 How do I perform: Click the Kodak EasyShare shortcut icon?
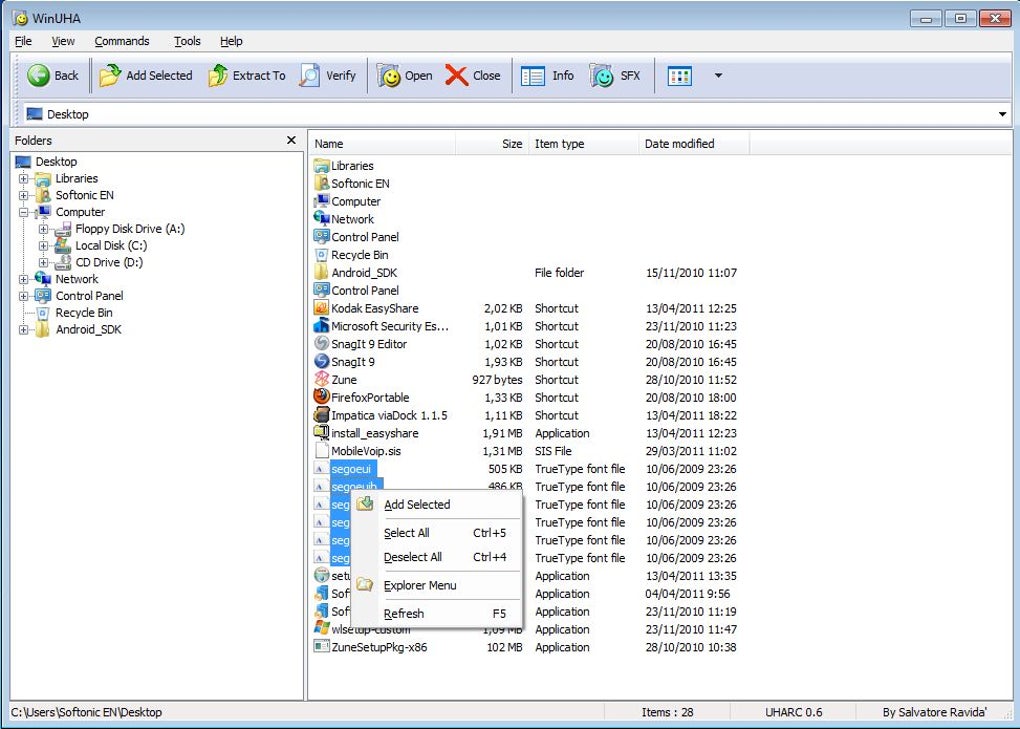[x=321, y=308]
